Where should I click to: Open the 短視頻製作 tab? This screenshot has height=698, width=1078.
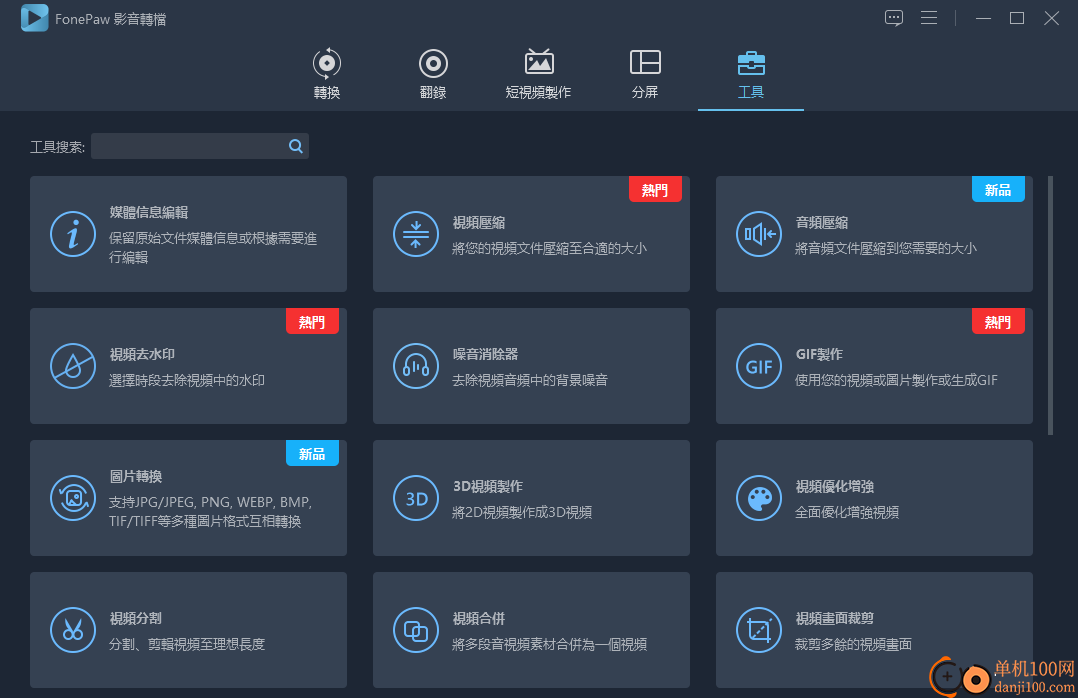[538, 74]
